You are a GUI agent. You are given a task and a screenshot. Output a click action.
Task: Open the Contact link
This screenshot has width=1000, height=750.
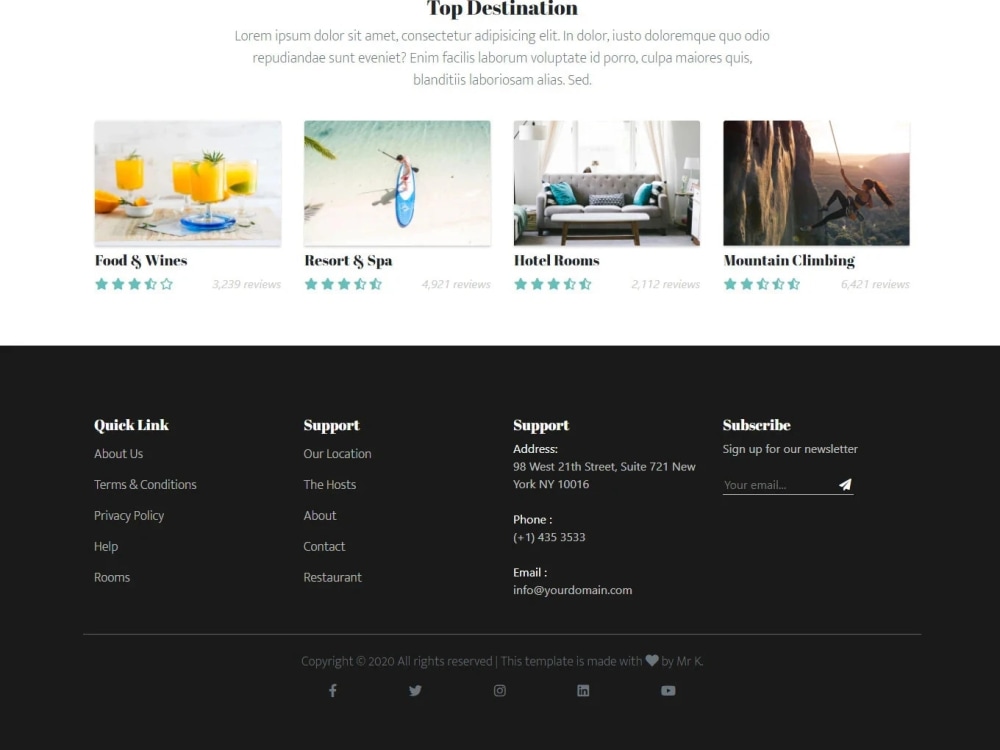point(324,546)
